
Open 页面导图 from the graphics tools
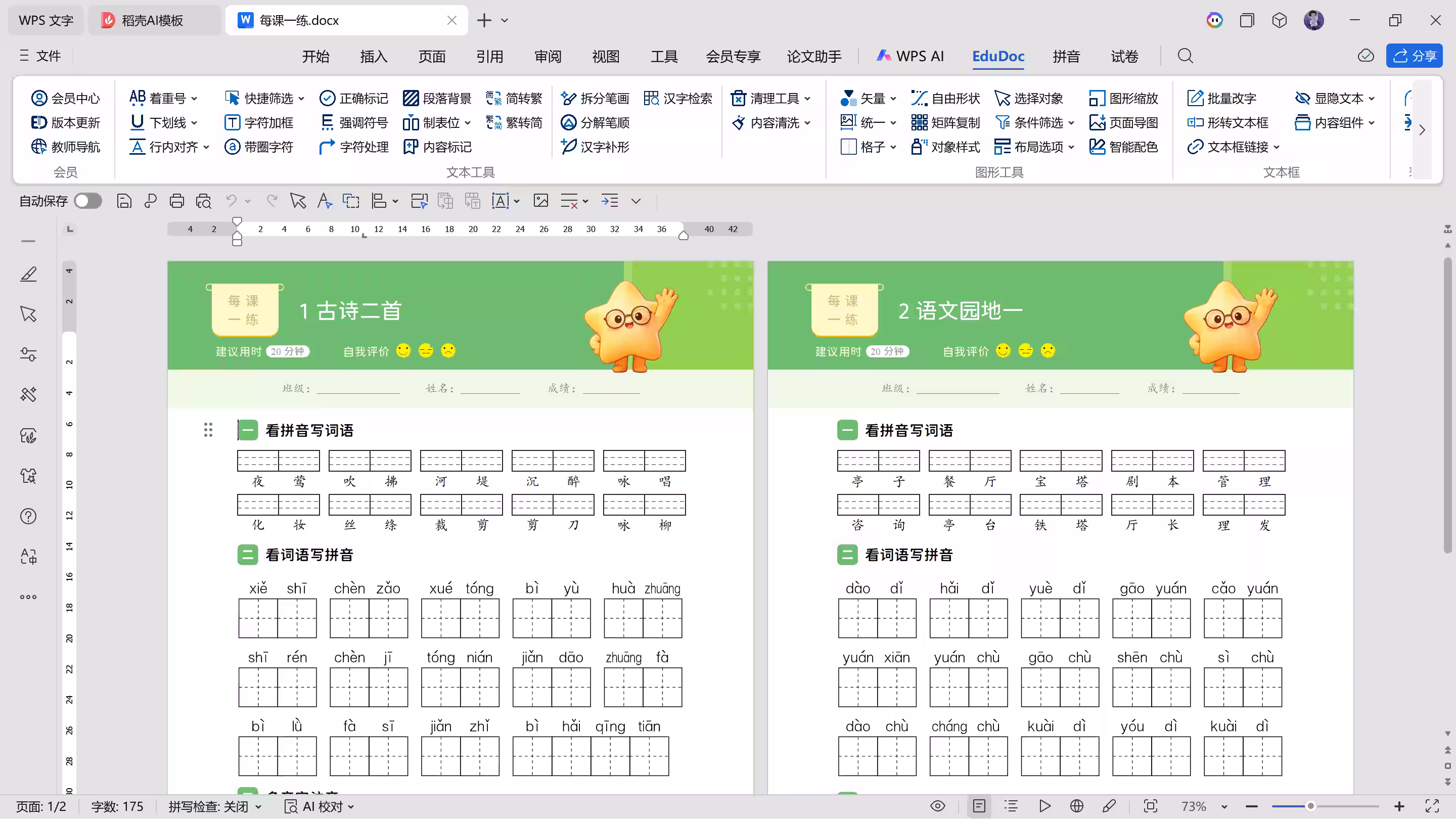pyautogui.click(x=1124, y=122)
